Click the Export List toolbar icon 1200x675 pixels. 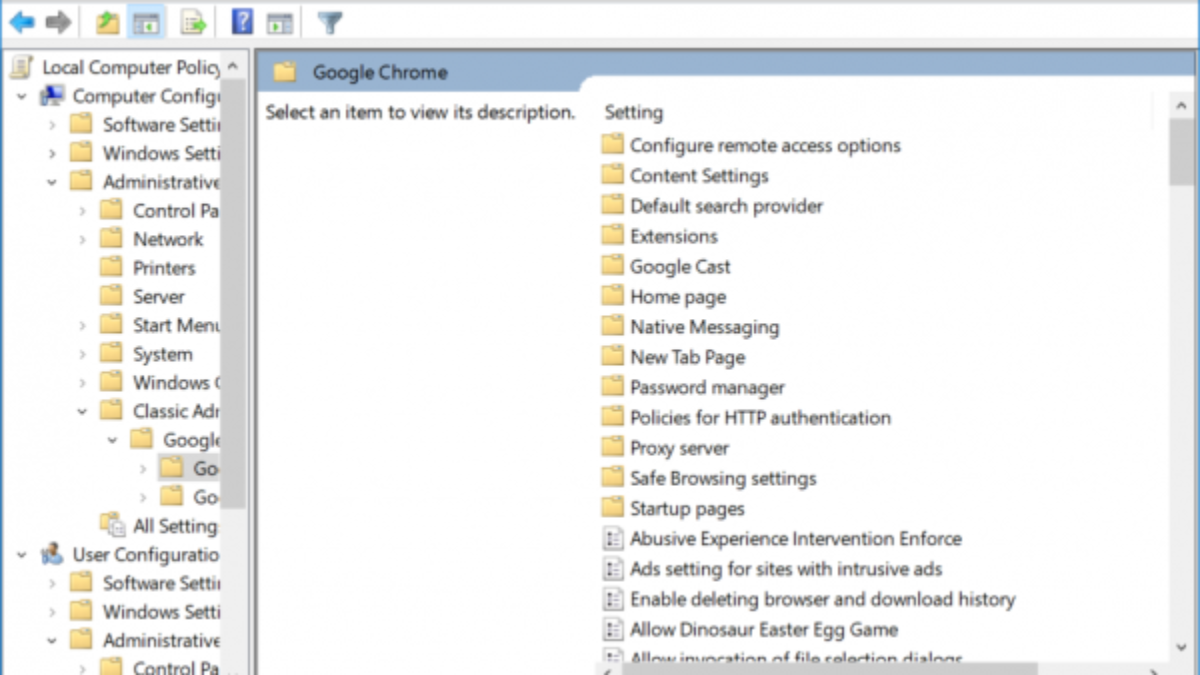(x=193, y=22)
